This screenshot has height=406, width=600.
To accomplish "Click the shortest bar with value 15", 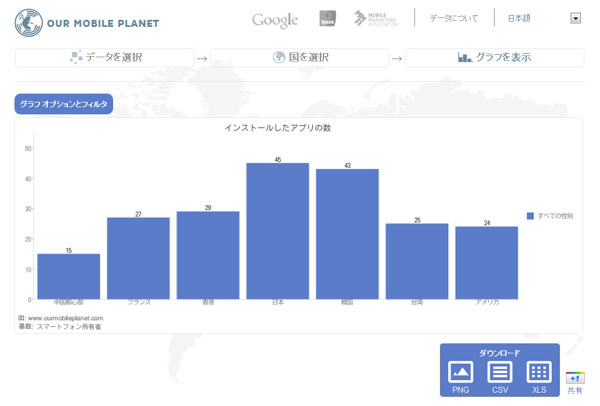I will click(68, 276).
